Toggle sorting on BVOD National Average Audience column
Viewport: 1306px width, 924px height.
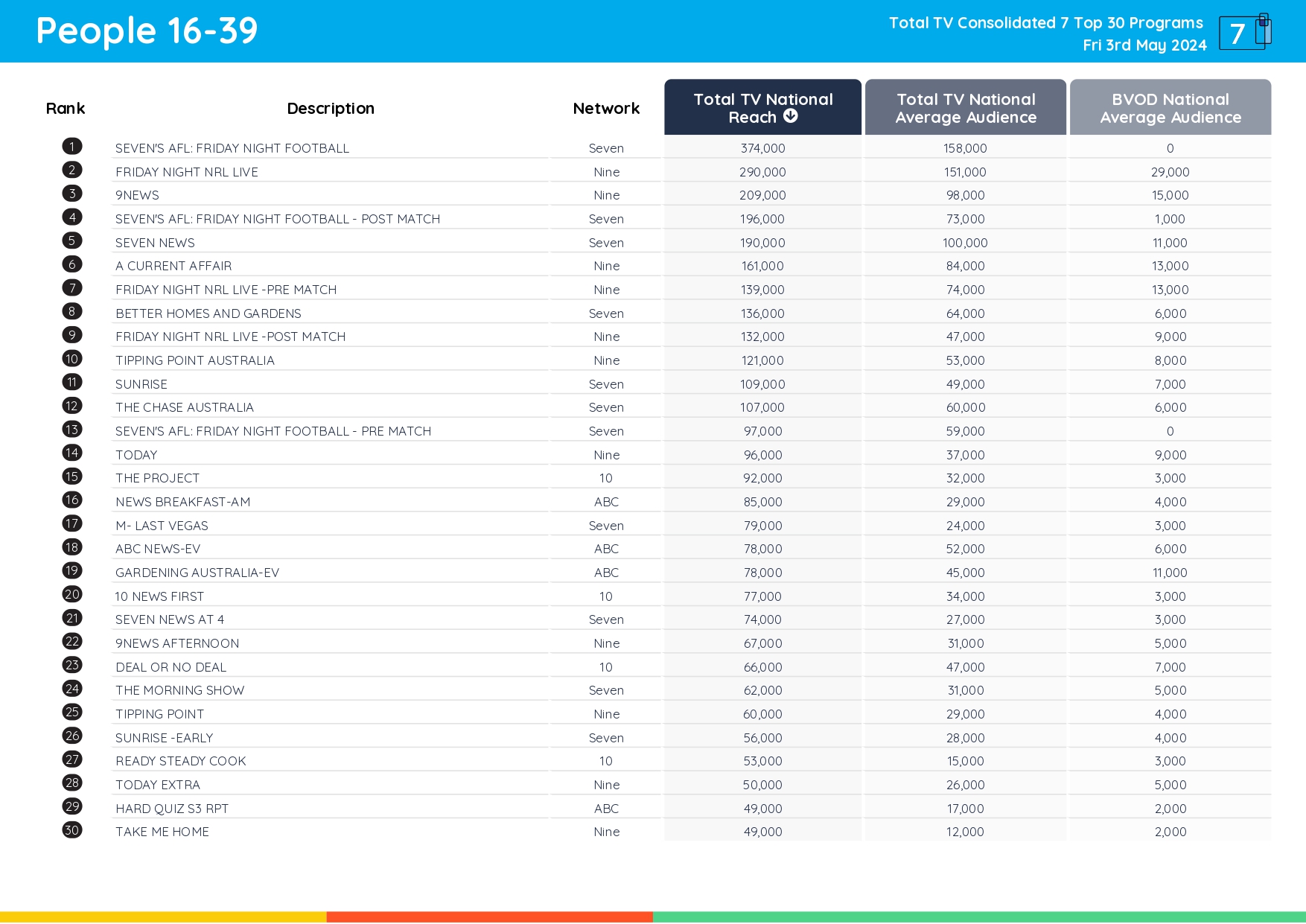(x=1170, y=107)
